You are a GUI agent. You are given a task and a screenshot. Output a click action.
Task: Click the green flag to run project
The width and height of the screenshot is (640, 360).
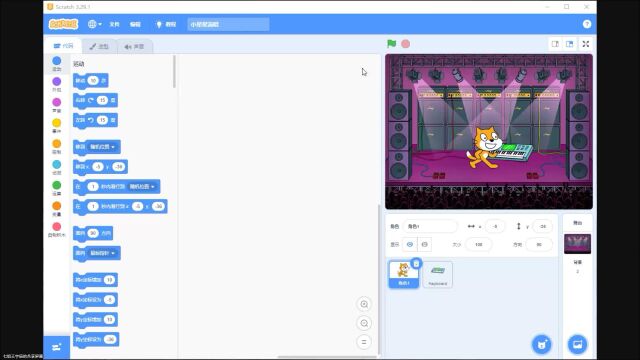click(391, 44)
